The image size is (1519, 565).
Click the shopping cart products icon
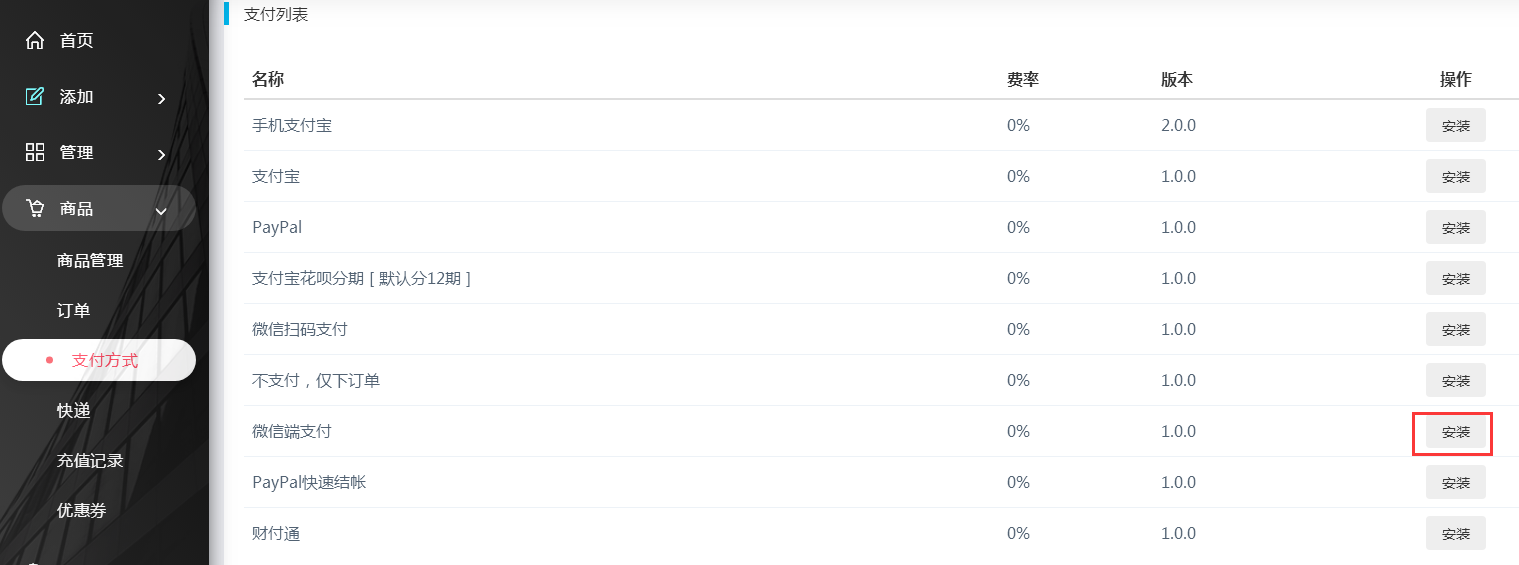click(35, 209)
